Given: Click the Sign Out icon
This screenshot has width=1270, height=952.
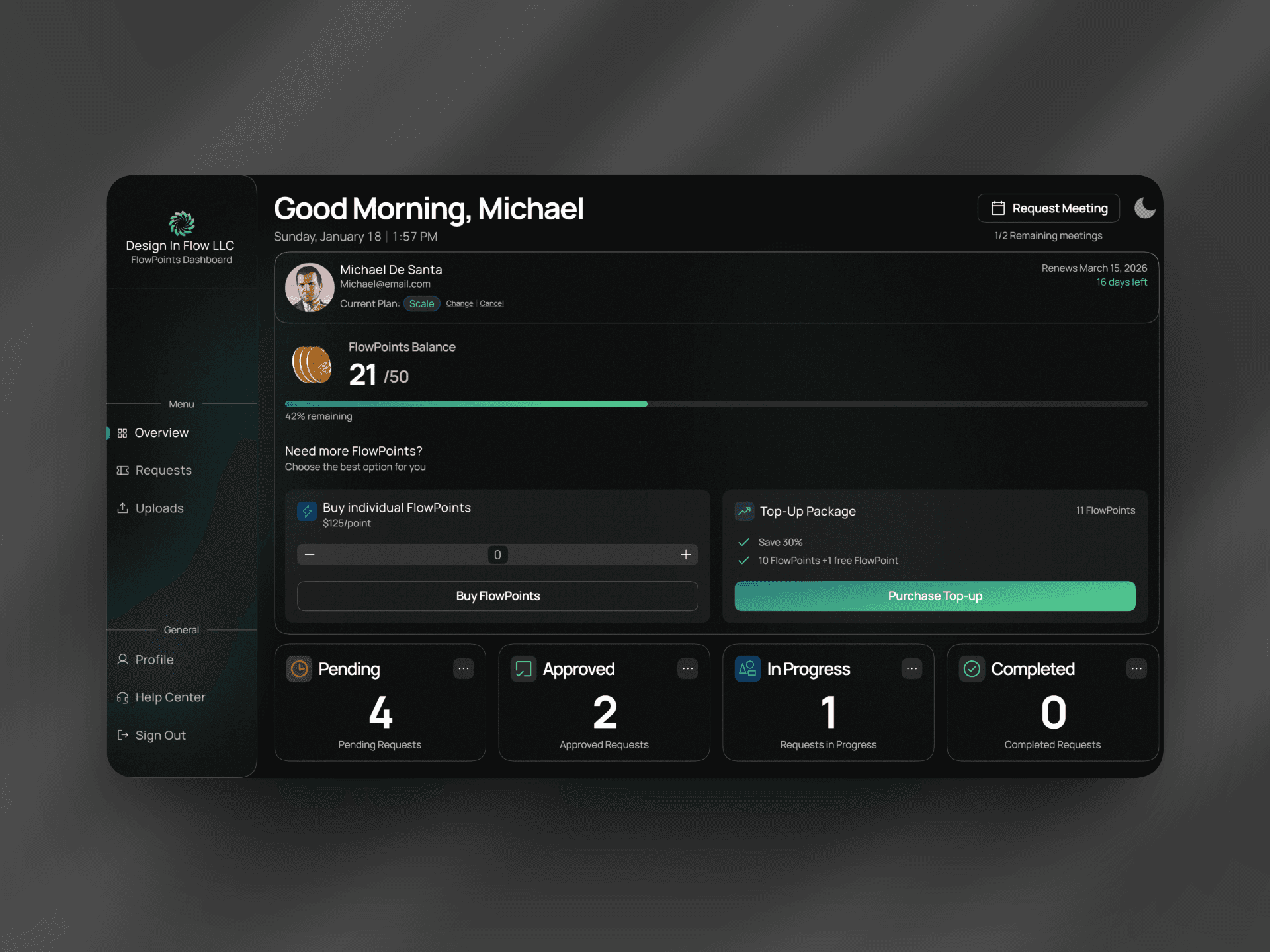Looking at the screenshot, I should tap(123, 735).
